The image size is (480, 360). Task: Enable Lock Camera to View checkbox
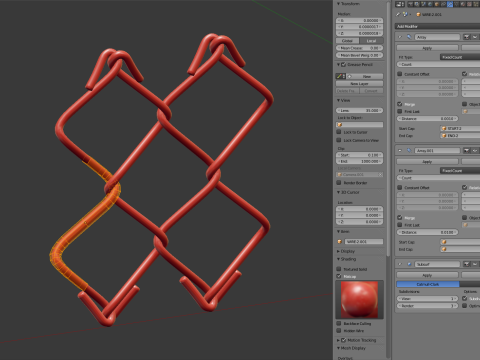click(x=339, y=140)
